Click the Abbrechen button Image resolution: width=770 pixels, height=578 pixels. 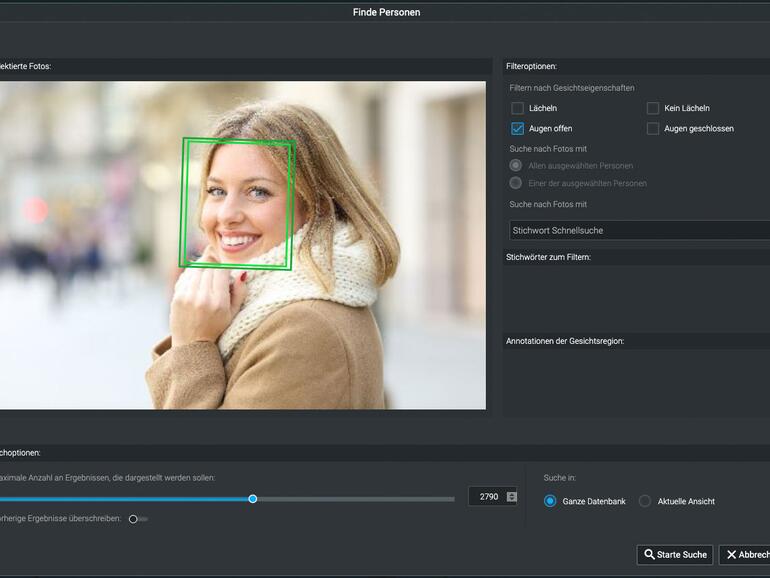pos(746,555)
